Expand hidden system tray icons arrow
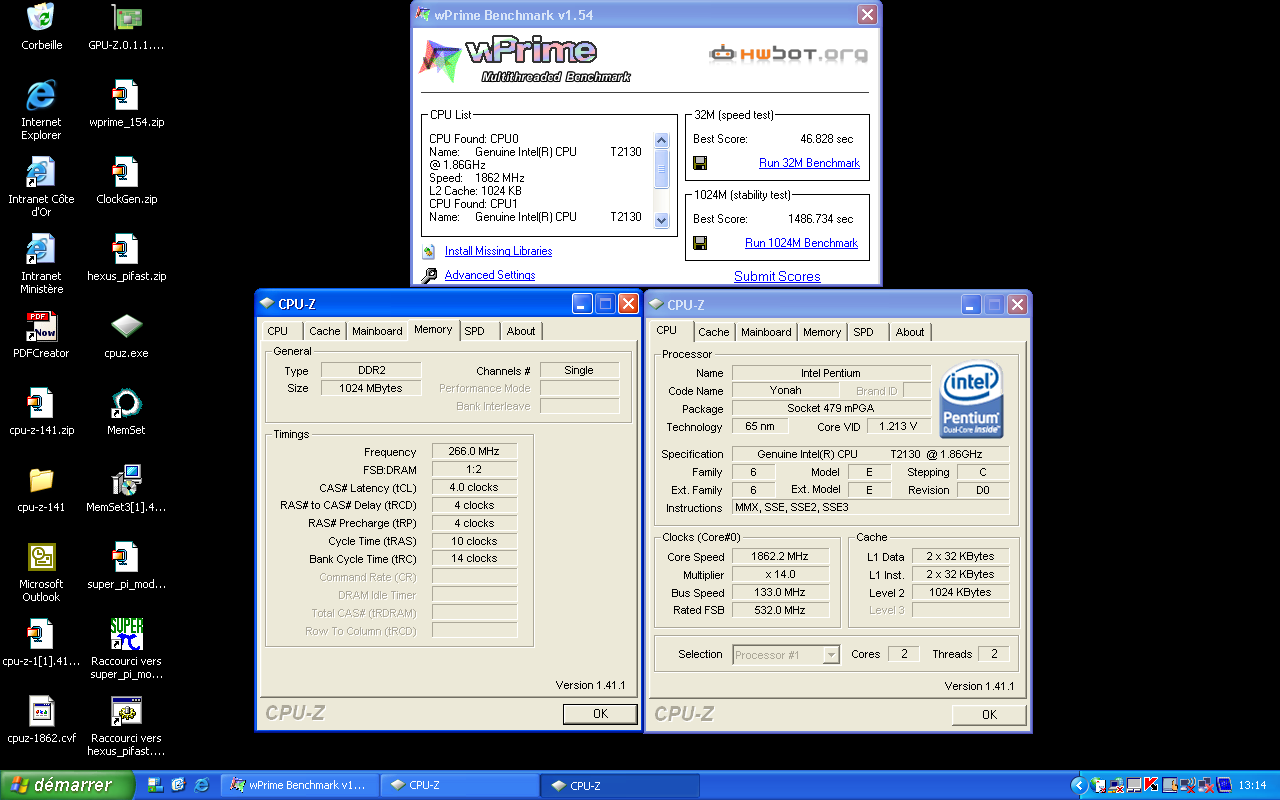Screen dimensions: 1280x800 pos(1078,785)
